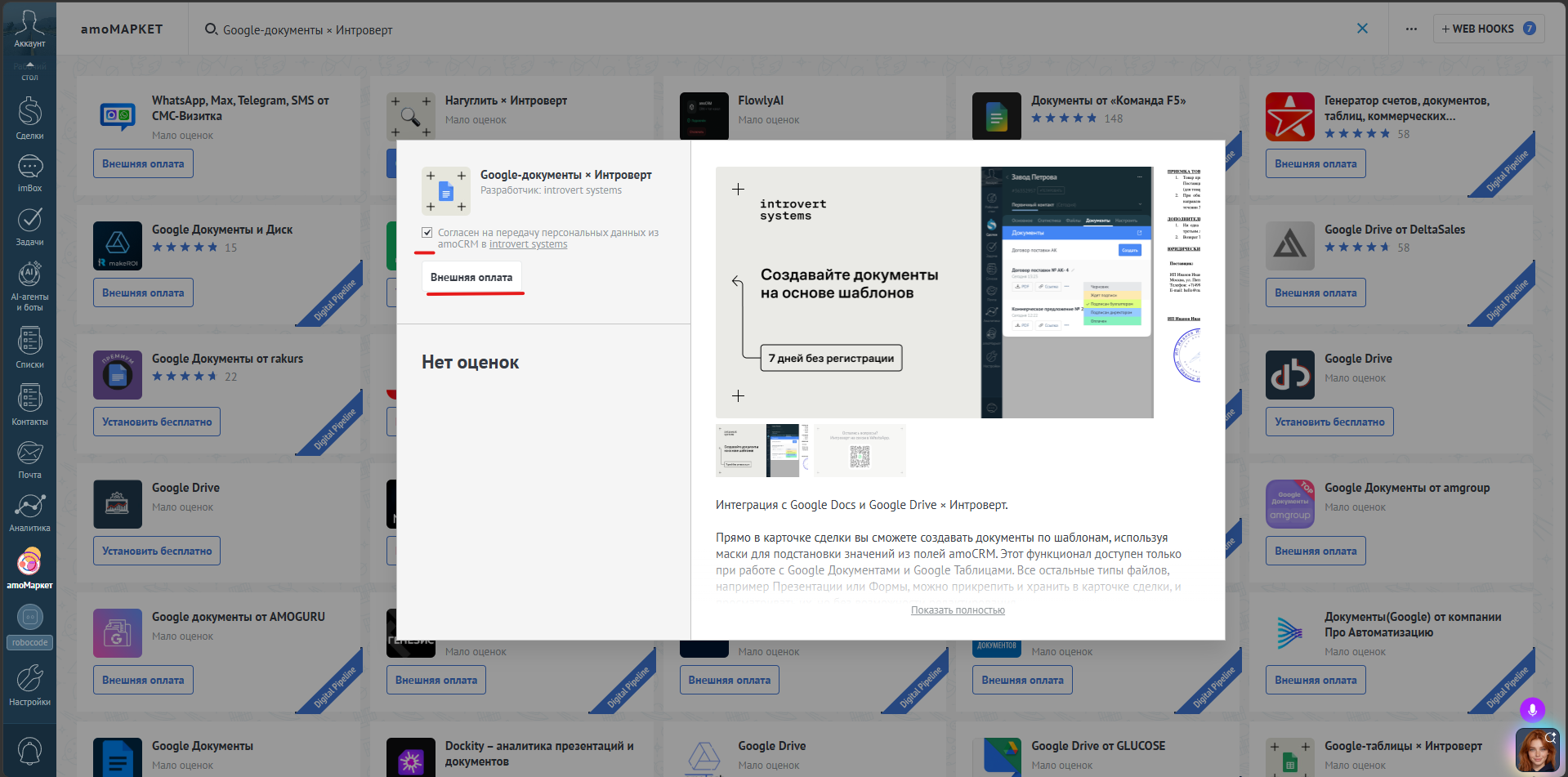Go to Задачи in the sidebar
This screenshot has height=777, width=1568.
[29, 226]
